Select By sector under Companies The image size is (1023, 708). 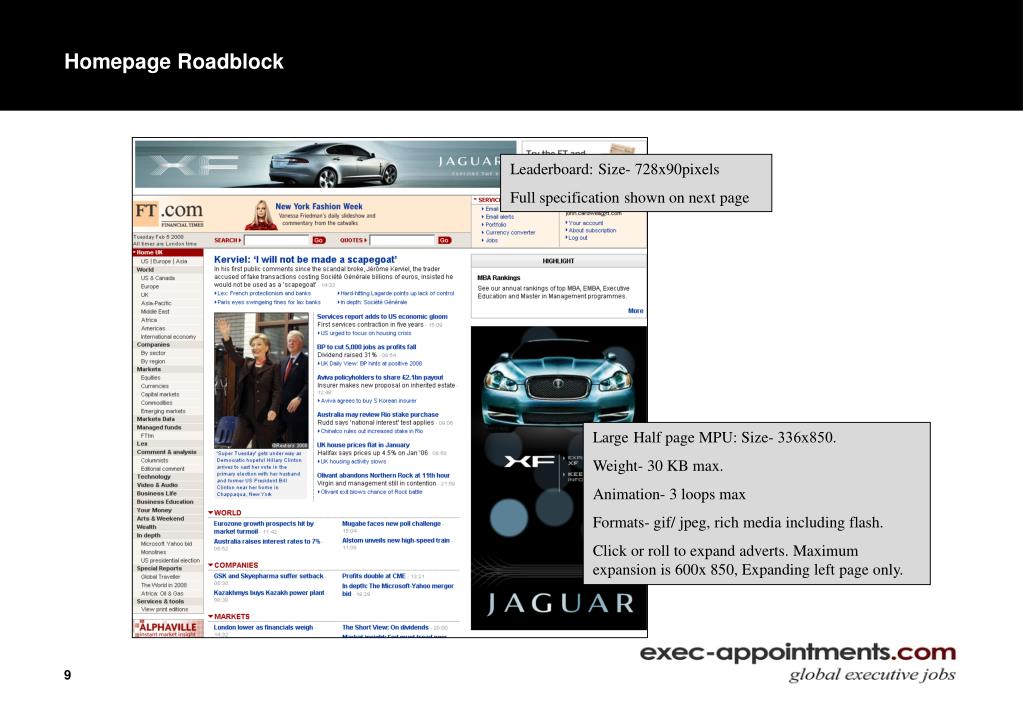click(153, 353)
